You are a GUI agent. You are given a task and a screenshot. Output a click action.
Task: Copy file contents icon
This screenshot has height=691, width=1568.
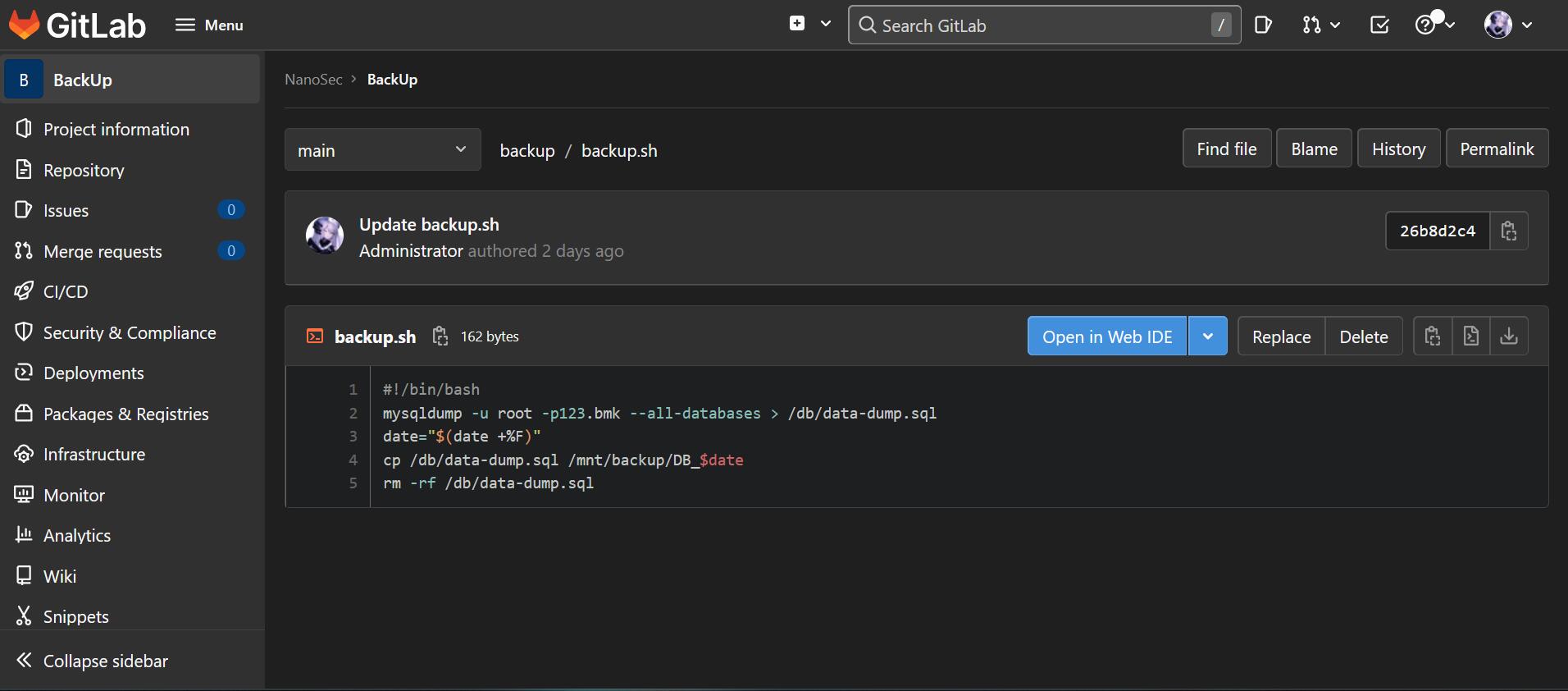1433,336
